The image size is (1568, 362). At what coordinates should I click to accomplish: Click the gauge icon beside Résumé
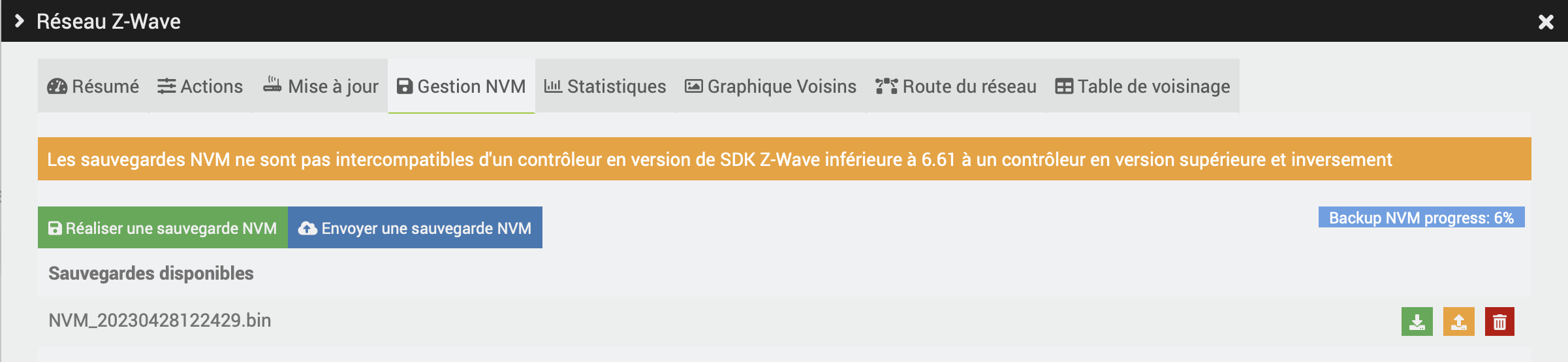point(57,86)
